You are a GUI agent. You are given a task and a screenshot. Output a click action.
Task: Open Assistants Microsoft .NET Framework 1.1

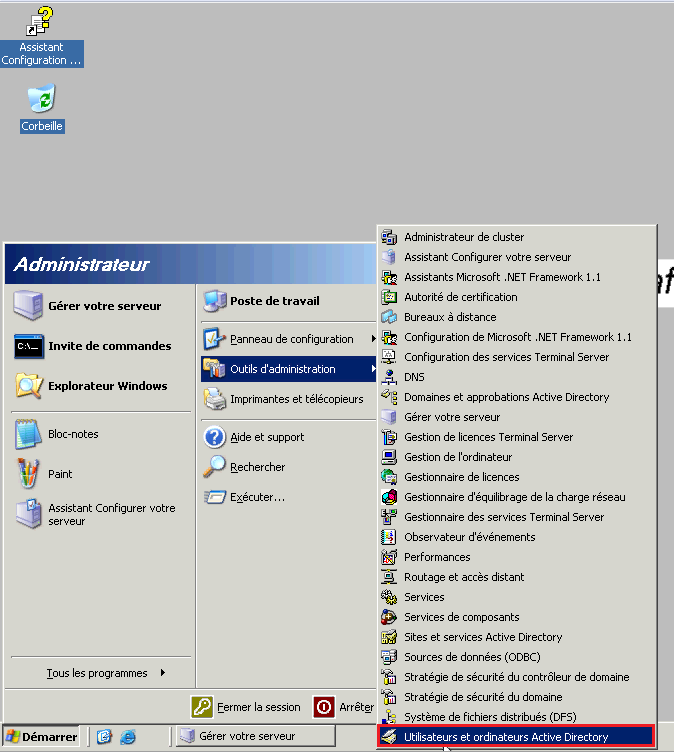pyautogui.click(x=518, y=277)
